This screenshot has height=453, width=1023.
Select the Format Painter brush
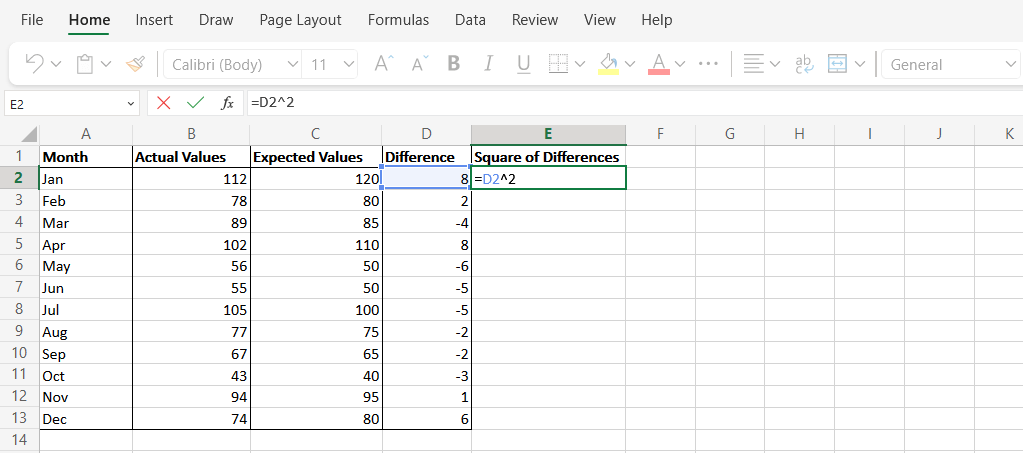tap(135, 64)
